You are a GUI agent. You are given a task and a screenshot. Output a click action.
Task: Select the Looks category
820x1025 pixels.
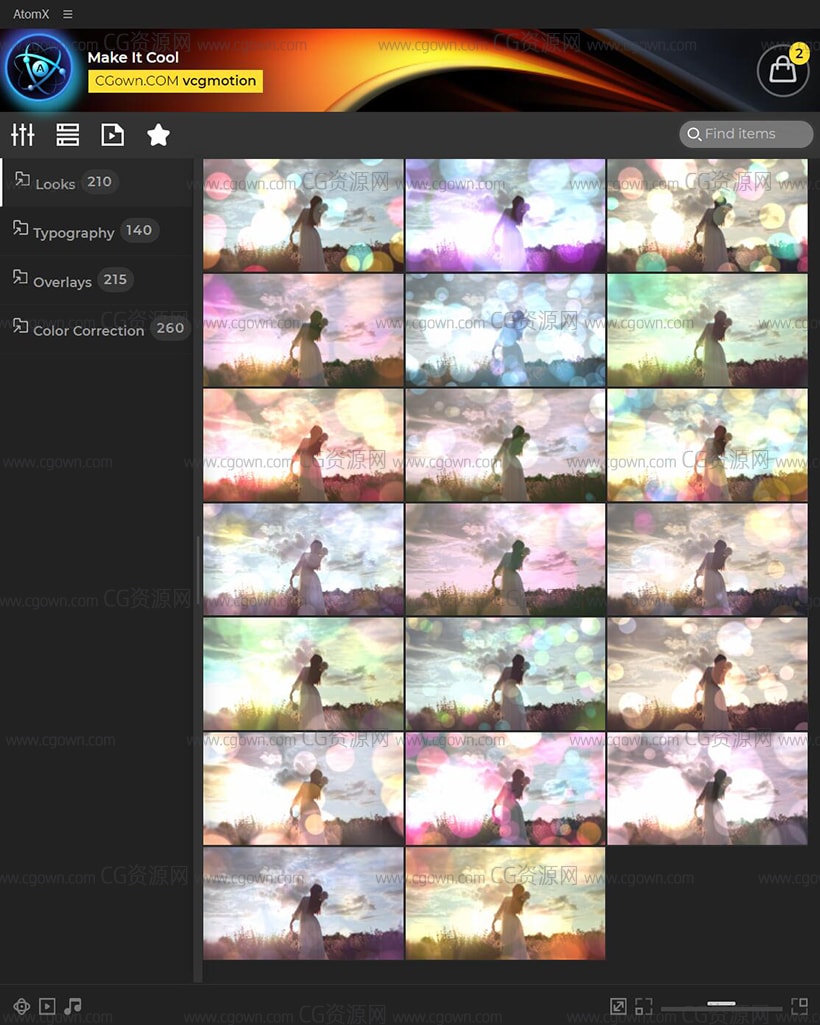(x=97, y=182)
